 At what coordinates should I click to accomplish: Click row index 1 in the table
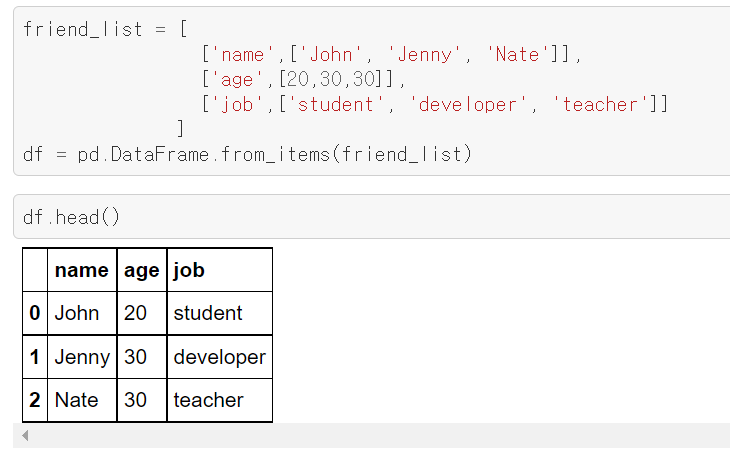pyautogui.click(x=35, y=357)
